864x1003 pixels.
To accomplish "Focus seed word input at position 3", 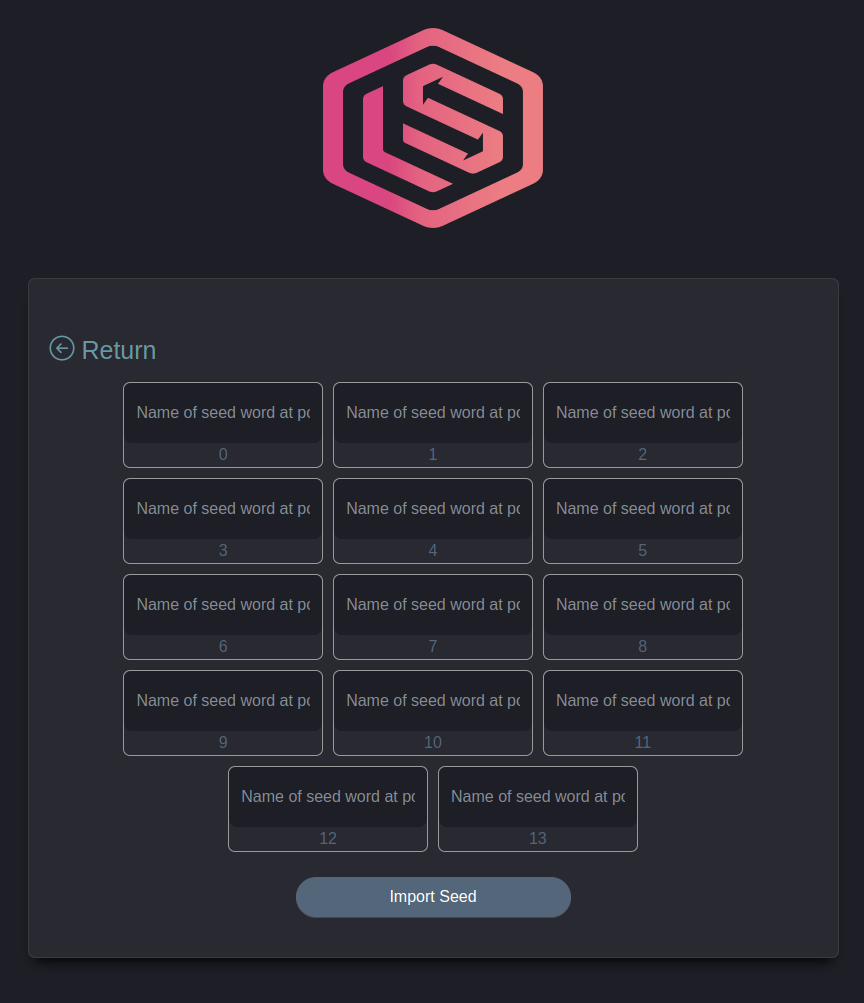I will (x=223, y=509).
